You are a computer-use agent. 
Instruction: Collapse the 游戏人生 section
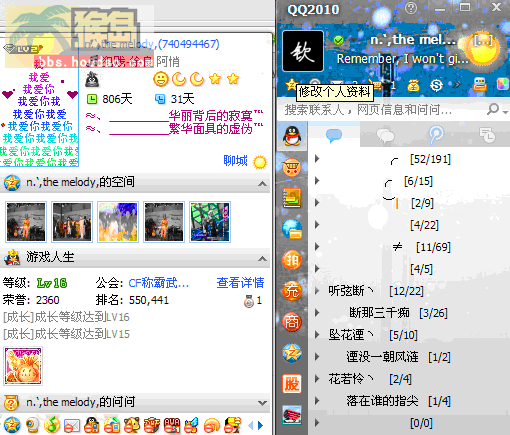263,258
